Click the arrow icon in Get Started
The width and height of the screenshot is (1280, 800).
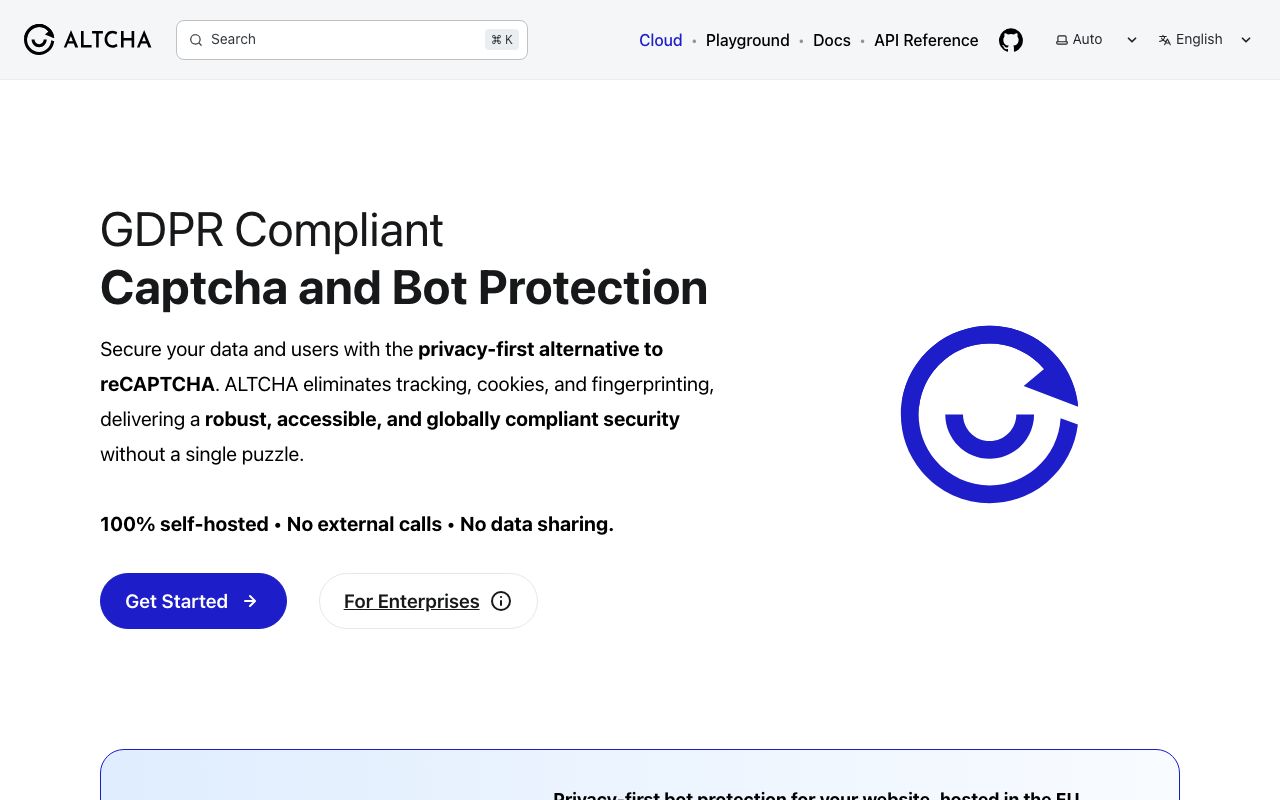click(x=250, y=601)
